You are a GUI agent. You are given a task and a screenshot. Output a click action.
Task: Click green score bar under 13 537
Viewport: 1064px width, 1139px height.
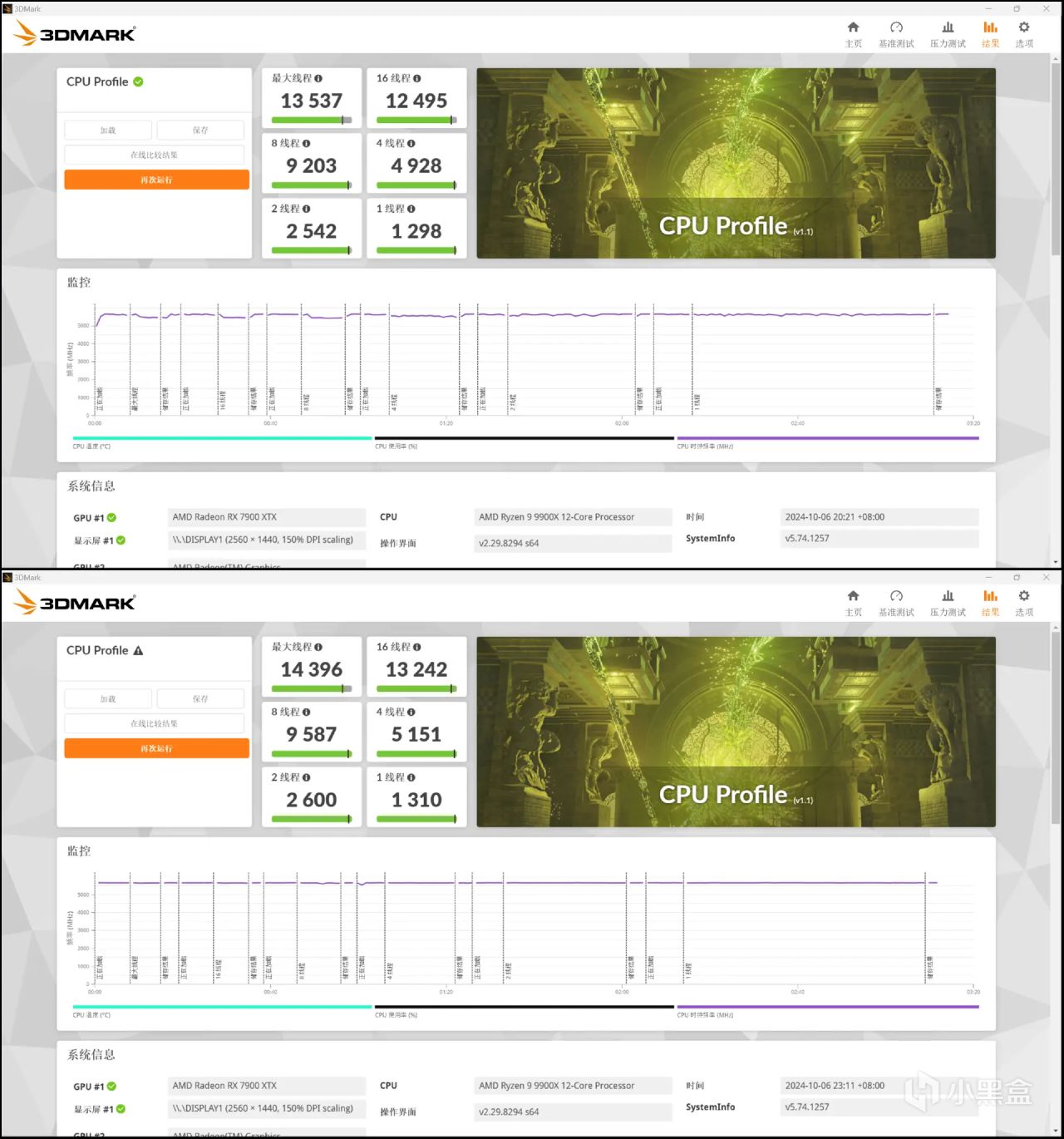point(312,120)
